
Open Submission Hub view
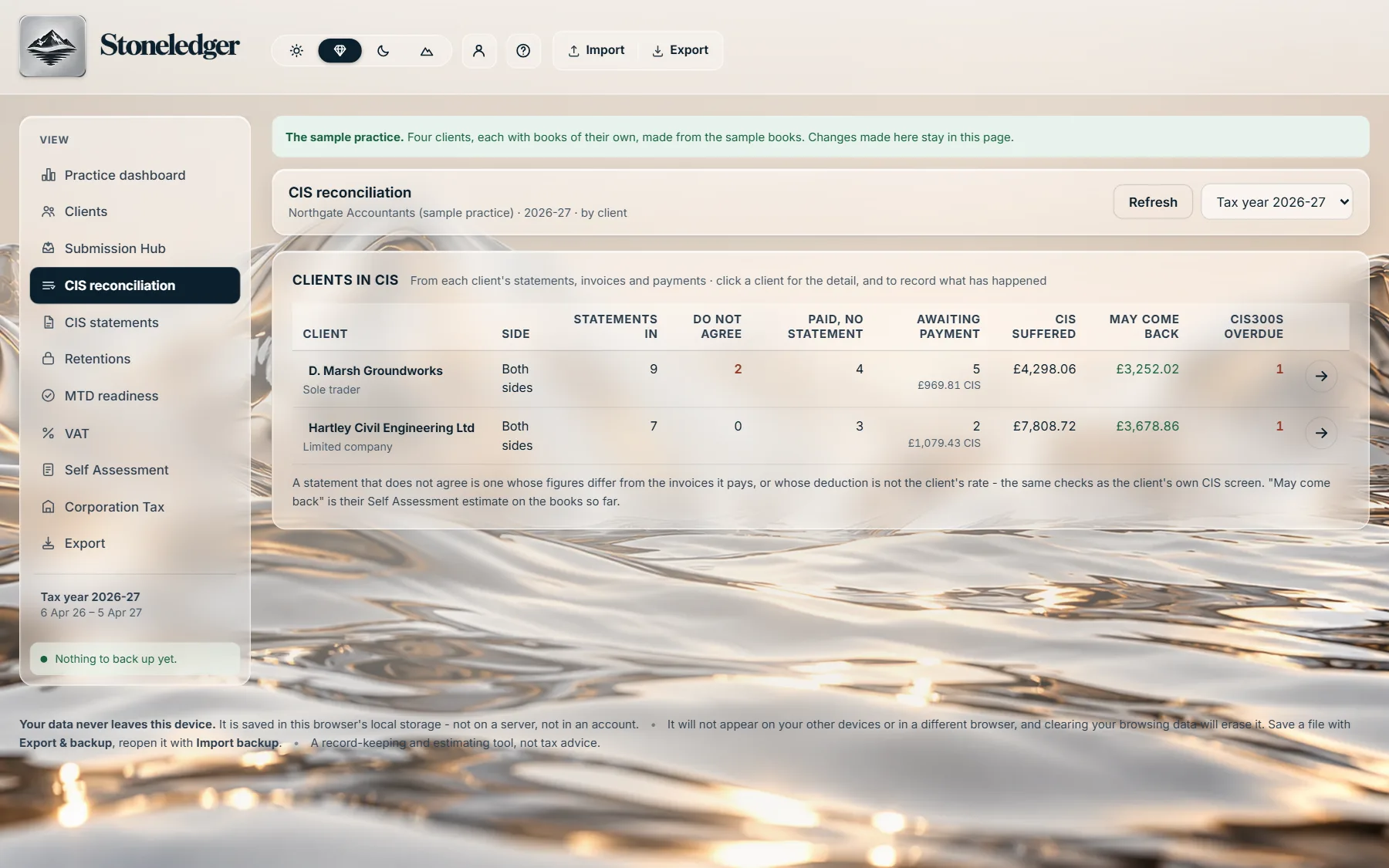pyautogui.click(x=135, y=248)
